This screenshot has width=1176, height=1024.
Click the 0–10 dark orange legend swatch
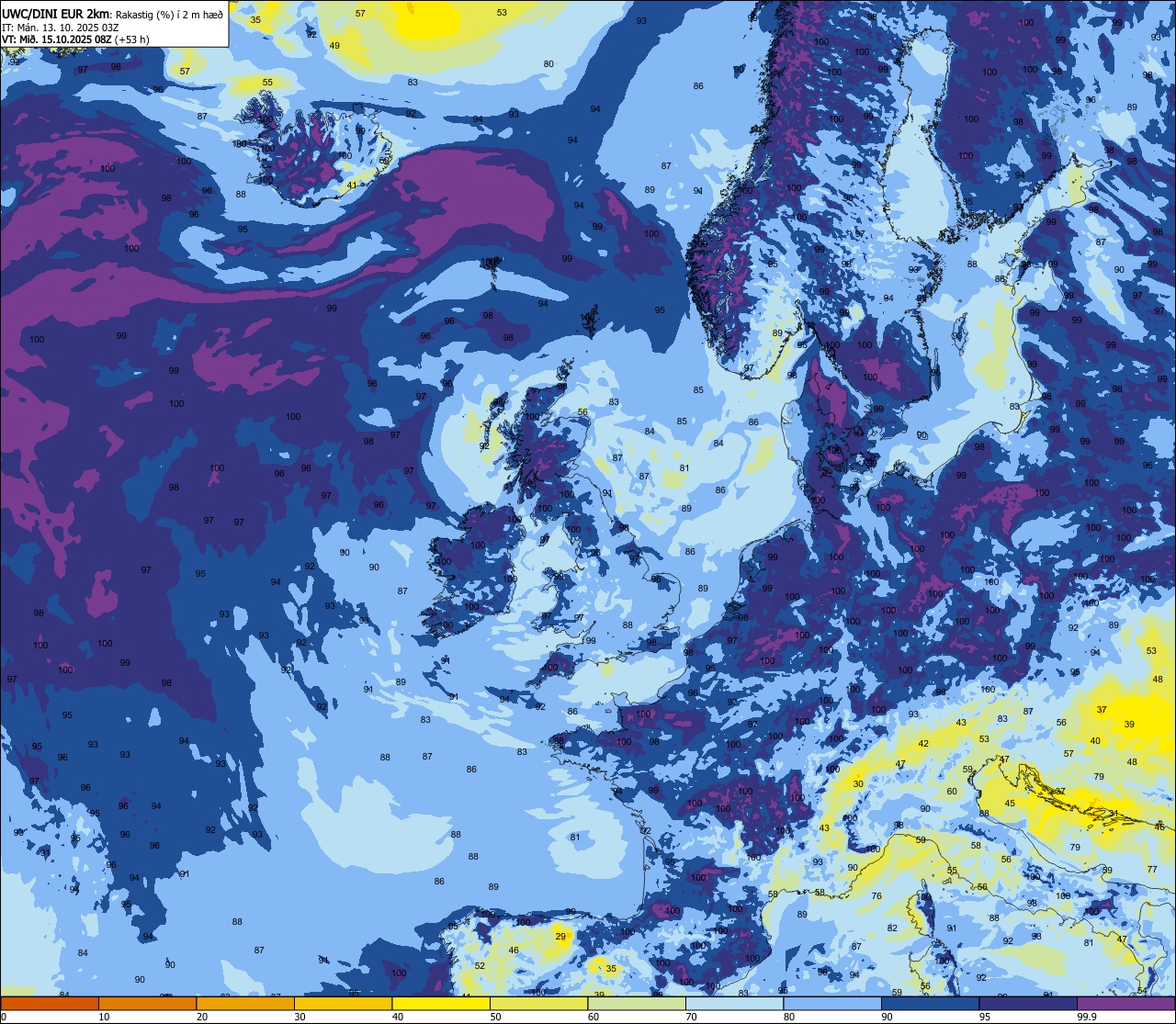(x=50, y=1003)
